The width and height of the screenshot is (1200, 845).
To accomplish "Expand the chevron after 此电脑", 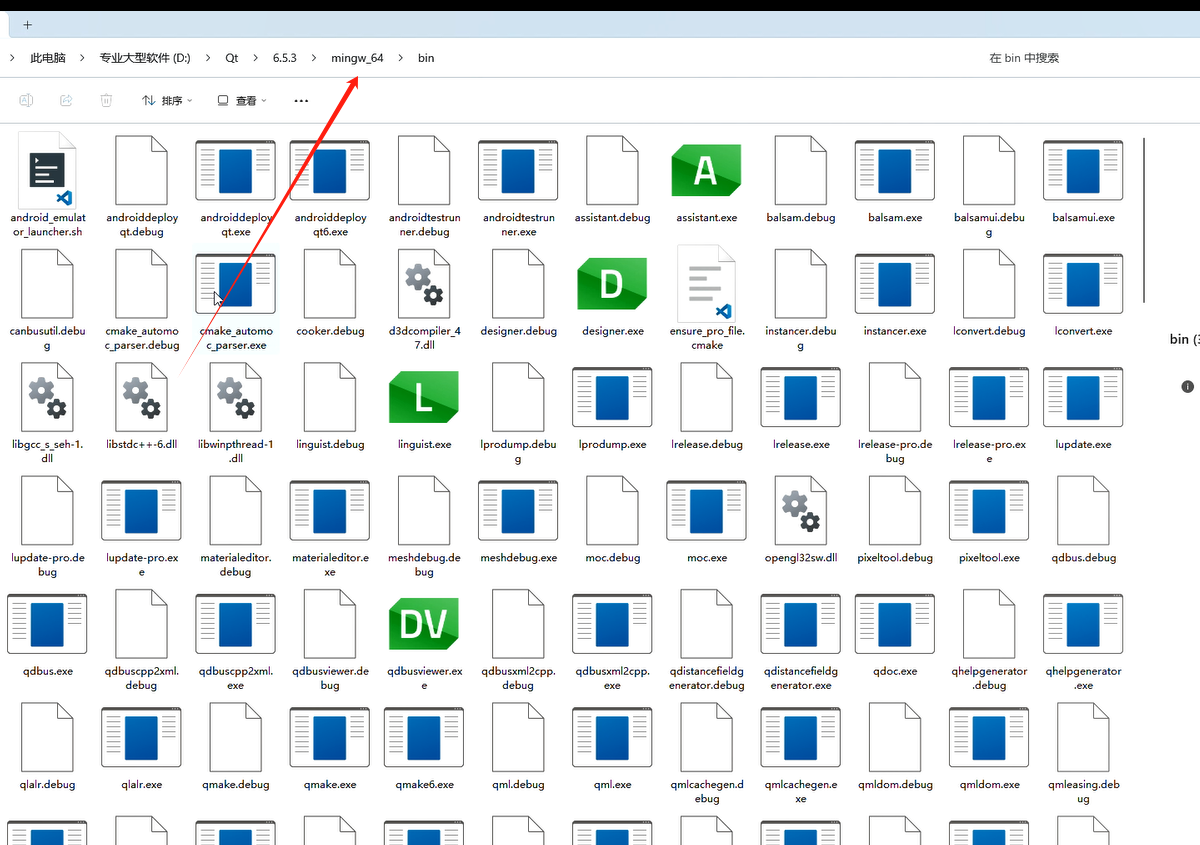I will (82, 58).
